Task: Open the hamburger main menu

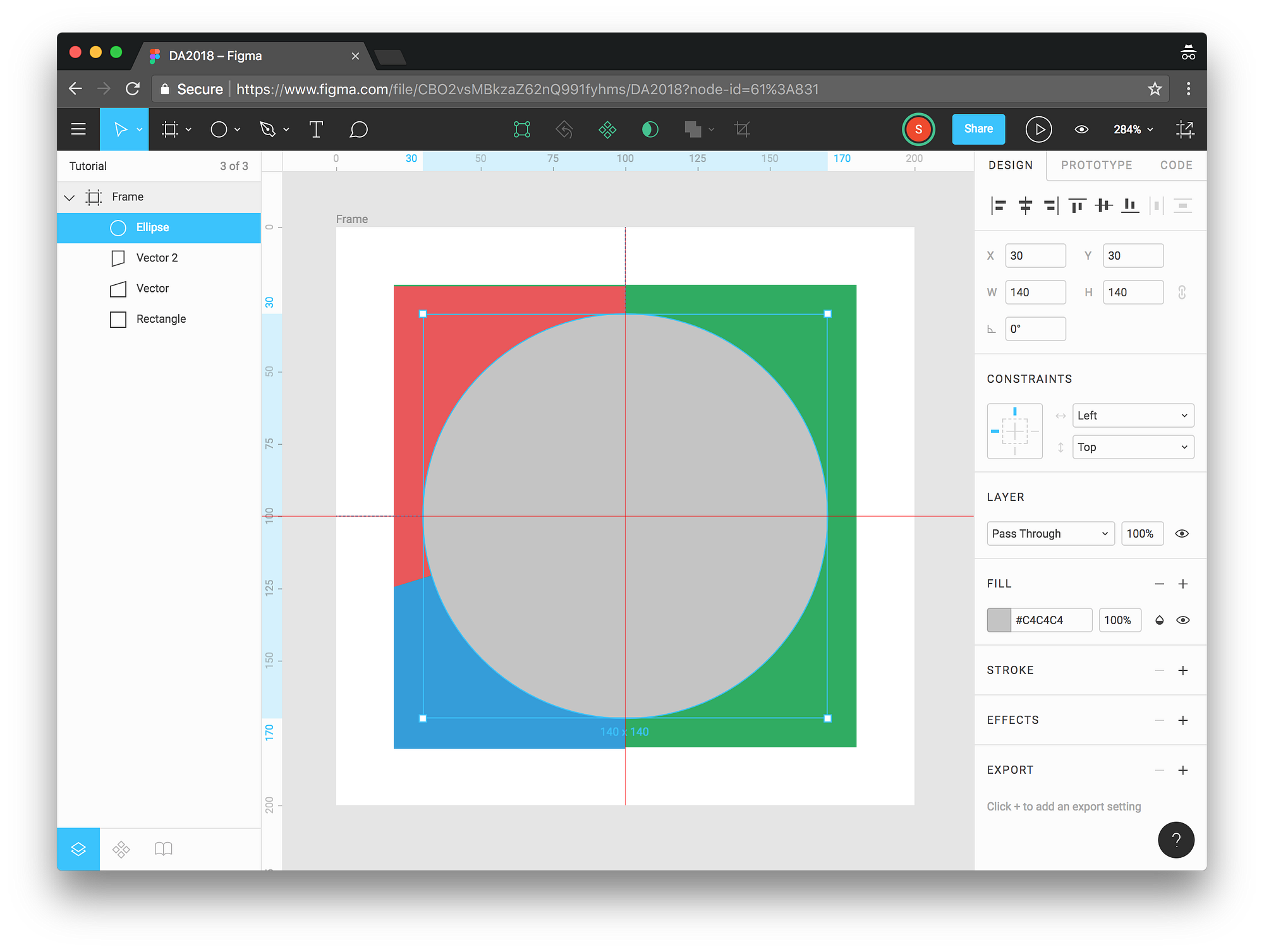Action: click(x=78, y=130)
